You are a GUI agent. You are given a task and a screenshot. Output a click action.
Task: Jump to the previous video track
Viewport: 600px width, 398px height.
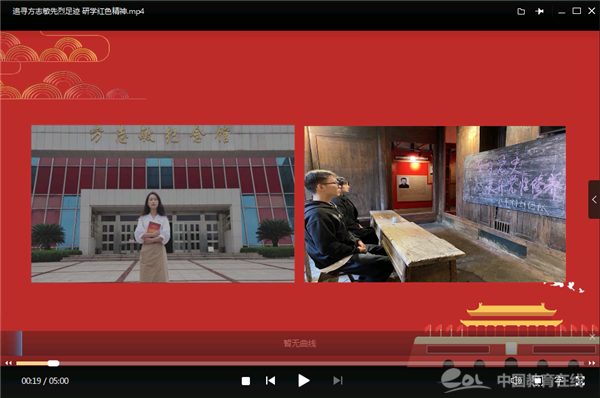271,380
